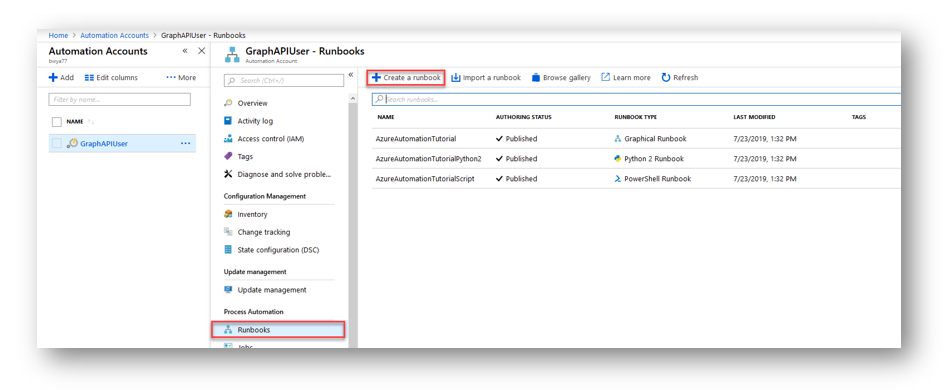Click the Refresh icon in the toolbar

[x=665, y=78]
